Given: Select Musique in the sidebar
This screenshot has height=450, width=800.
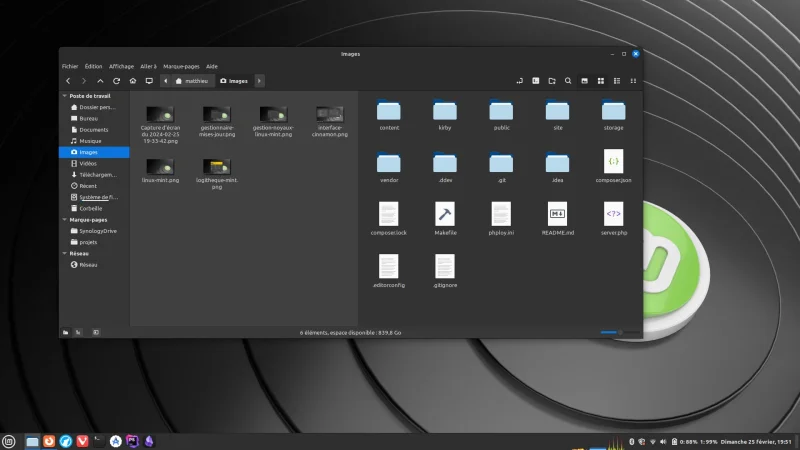Looking at the screenshot, I should pos(94,141).
